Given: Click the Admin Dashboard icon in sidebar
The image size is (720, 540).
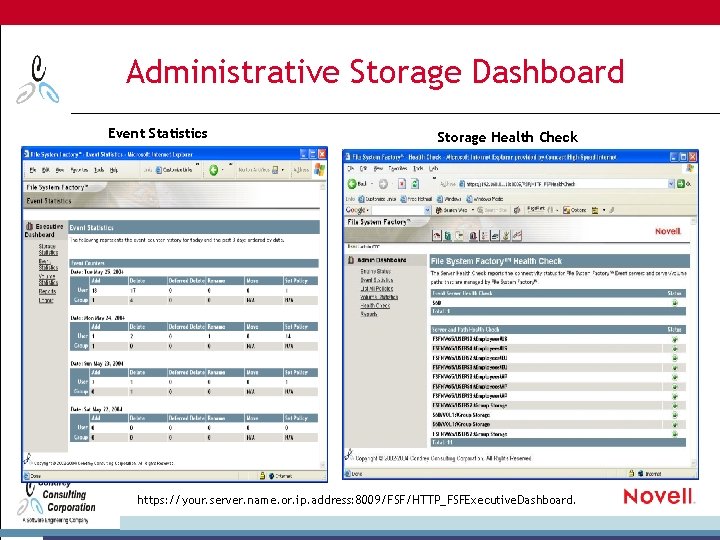Looking at the screenshot, I should point(351,260).
